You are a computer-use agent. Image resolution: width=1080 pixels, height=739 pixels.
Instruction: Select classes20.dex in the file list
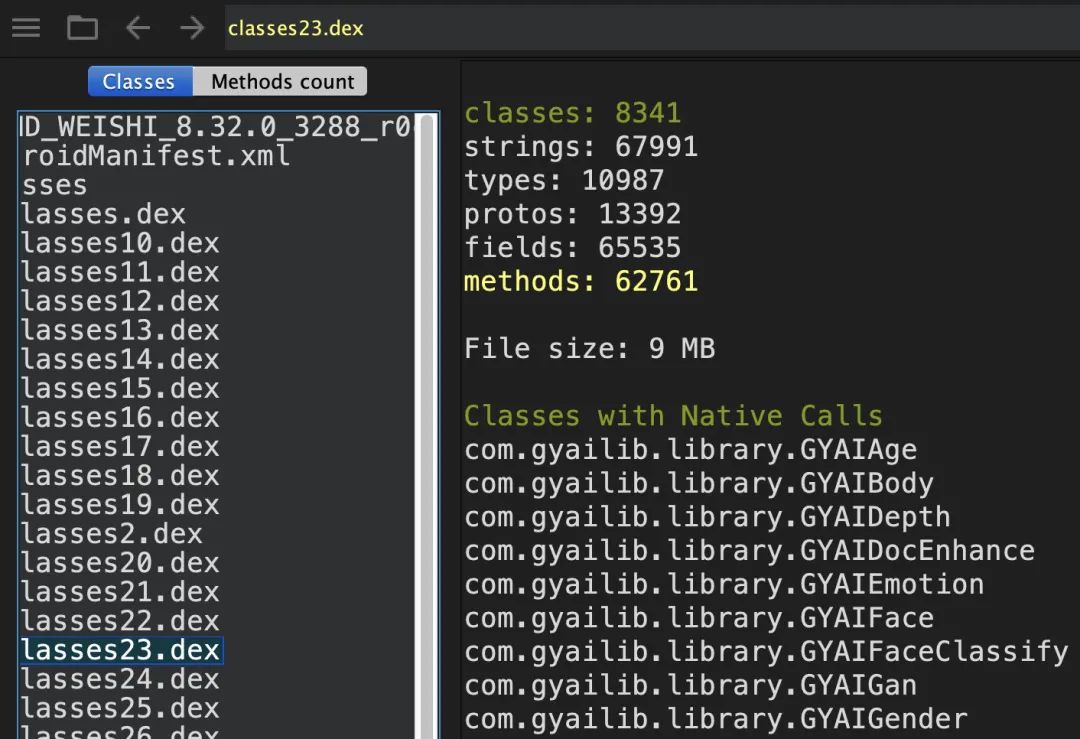(x=120, y=563)
